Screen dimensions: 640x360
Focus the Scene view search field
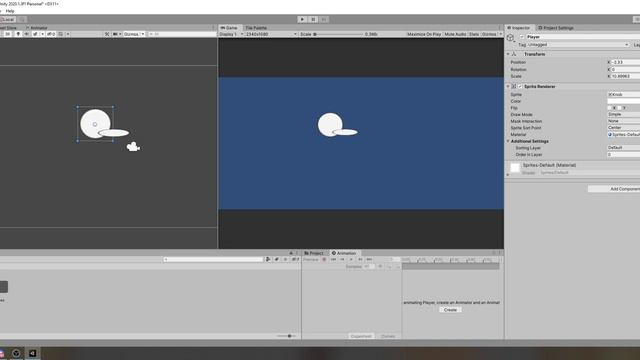click(182, 34)
